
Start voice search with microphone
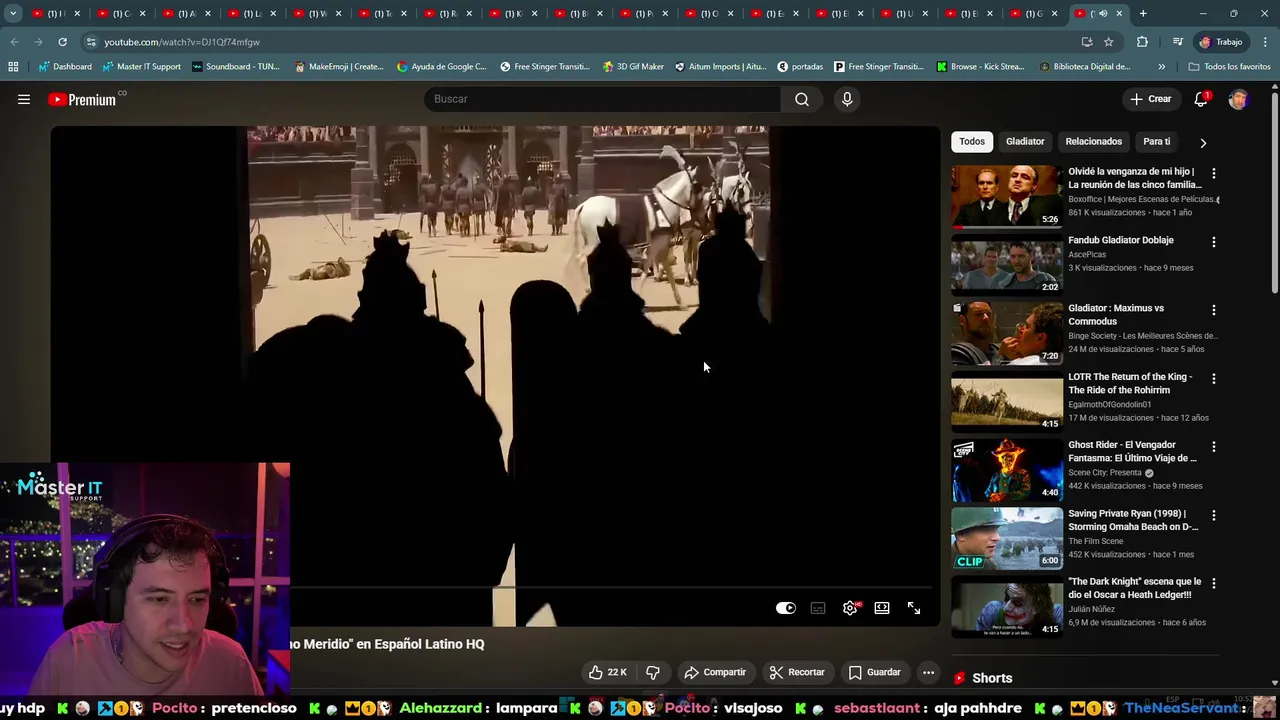847,99
